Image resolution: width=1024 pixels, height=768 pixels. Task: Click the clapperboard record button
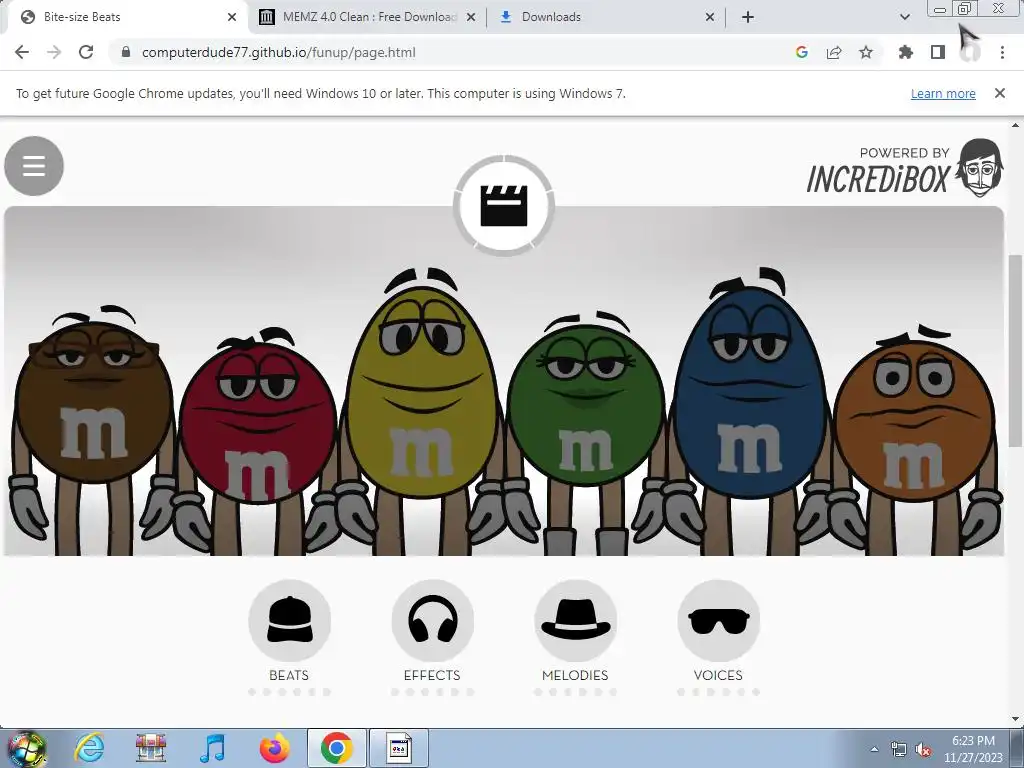coord(504,206)
